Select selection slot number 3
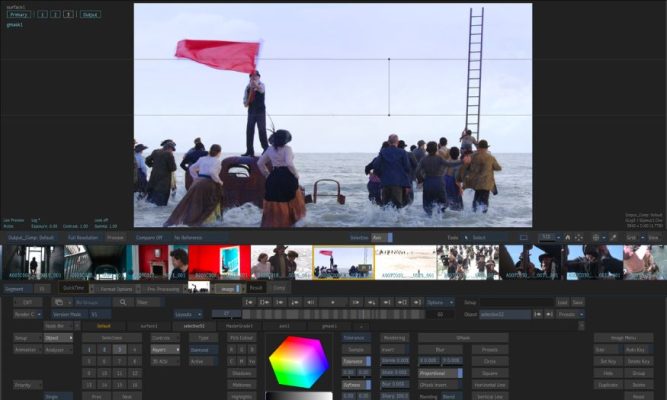Viewport: 667px width, 400px height. [x=120, y=349]
